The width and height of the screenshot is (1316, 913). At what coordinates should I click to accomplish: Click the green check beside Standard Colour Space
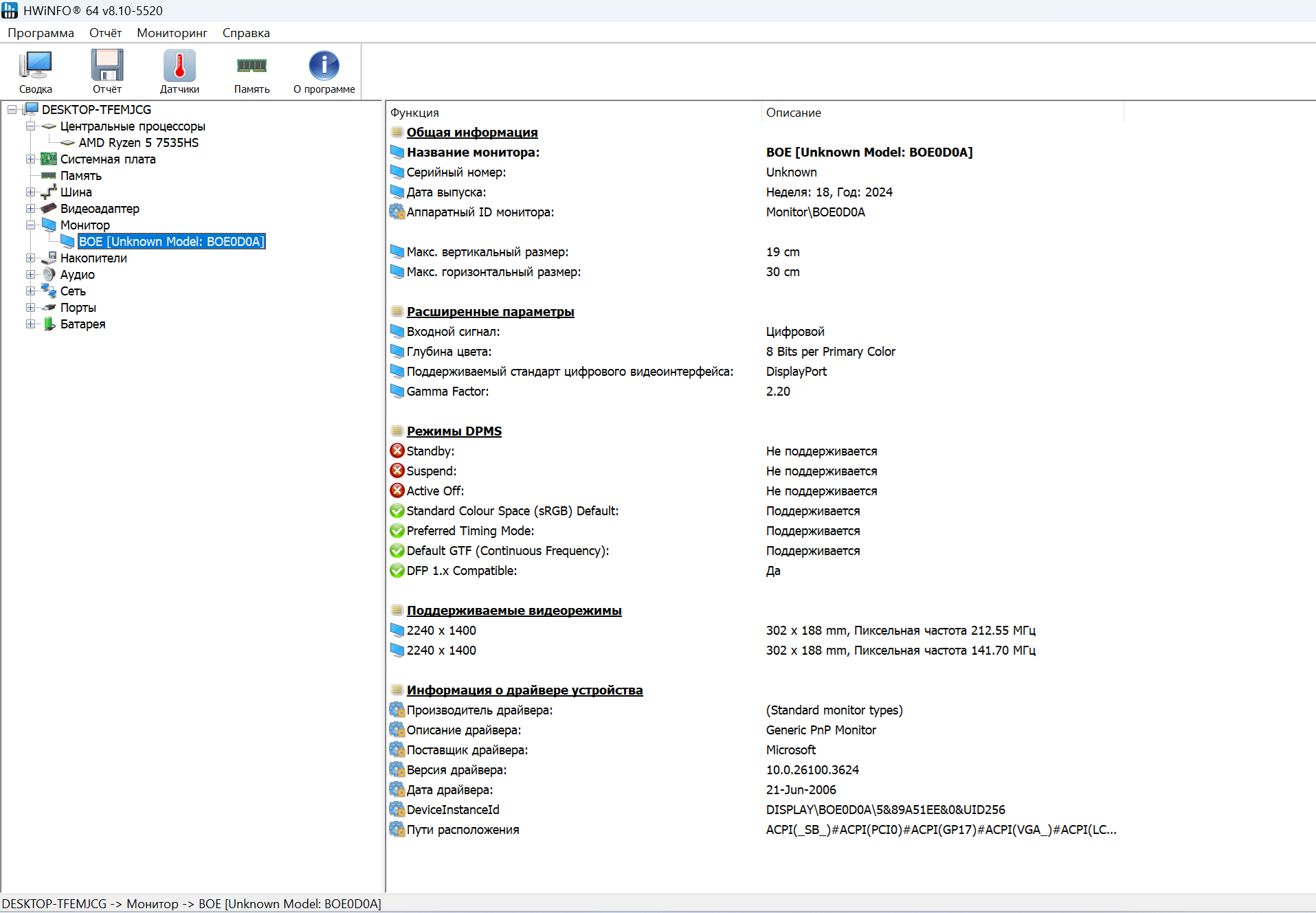click(397, 511)
